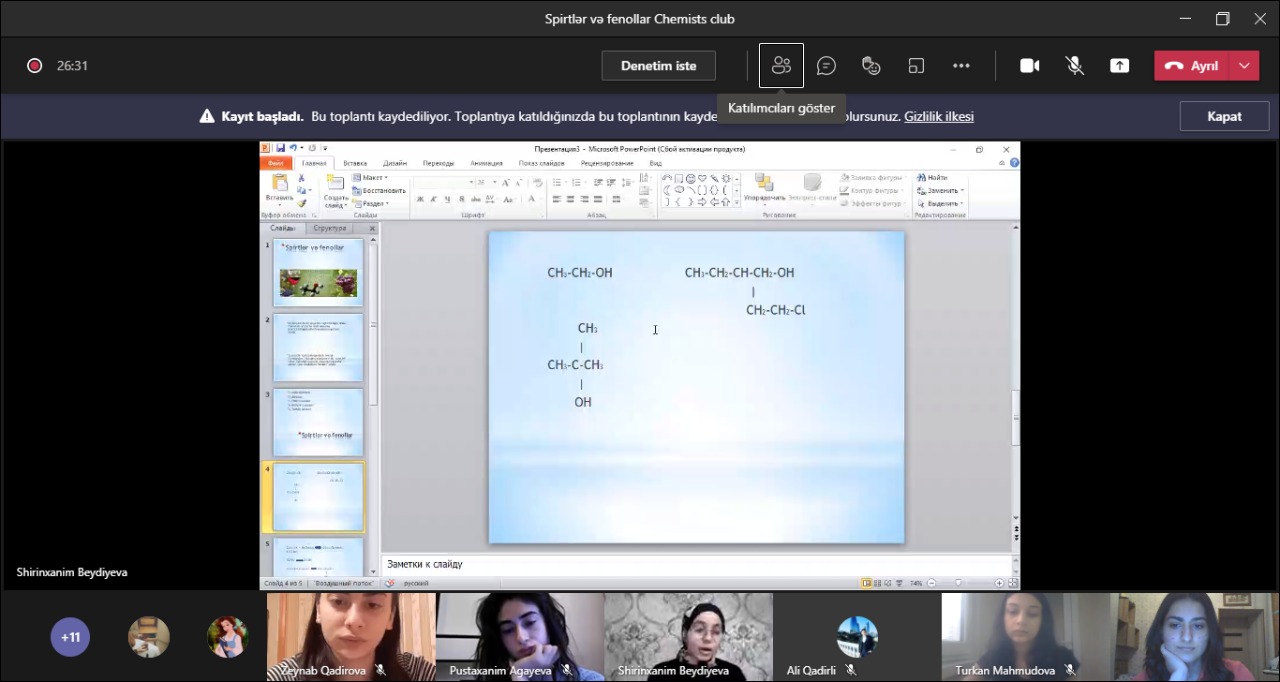Click the share content icon
The image size is (1280, 682).
tap(1119, 66)
